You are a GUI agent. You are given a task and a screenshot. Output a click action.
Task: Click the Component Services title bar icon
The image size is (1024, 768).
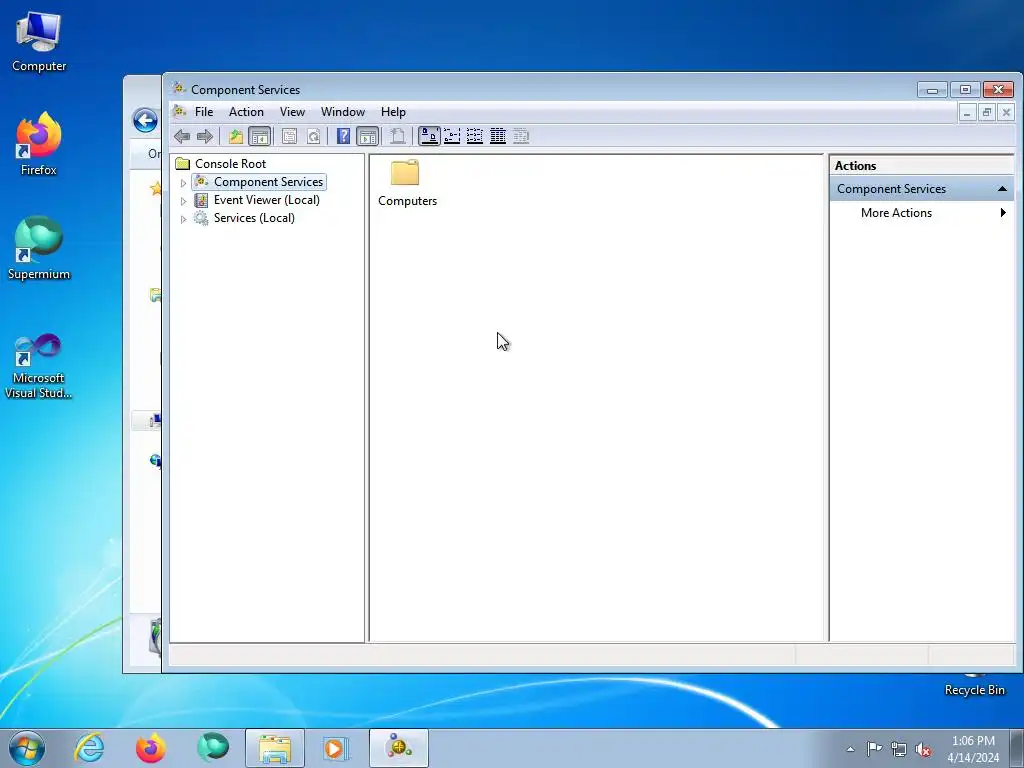pos(178,88)
